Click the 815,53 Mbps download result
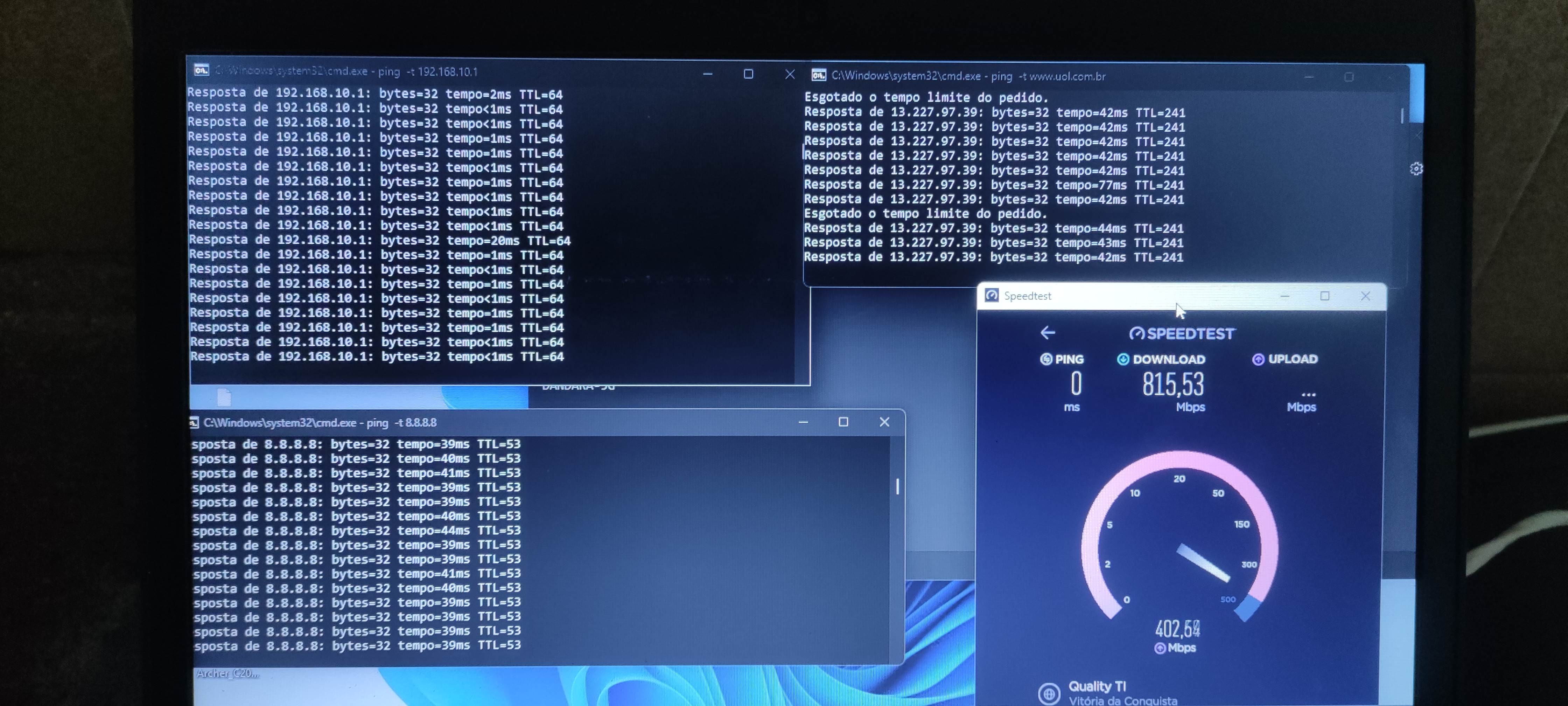 1173,385
